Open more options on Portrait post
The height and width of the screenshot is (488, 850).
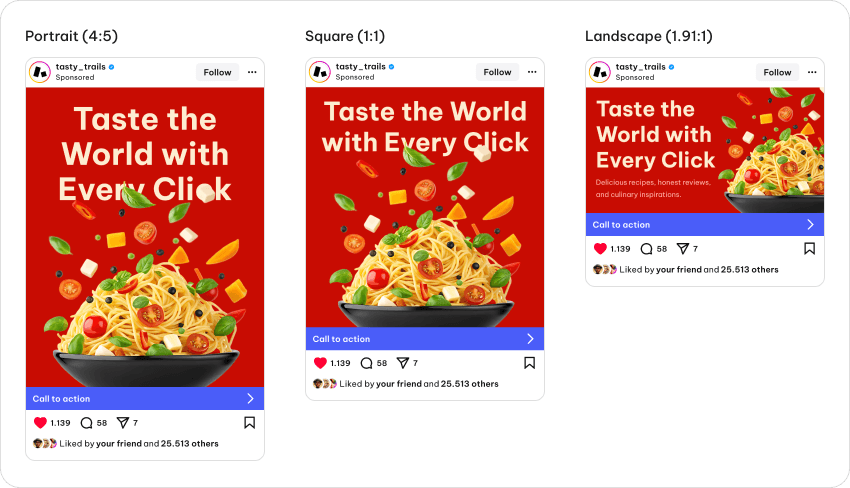[252, 72]
